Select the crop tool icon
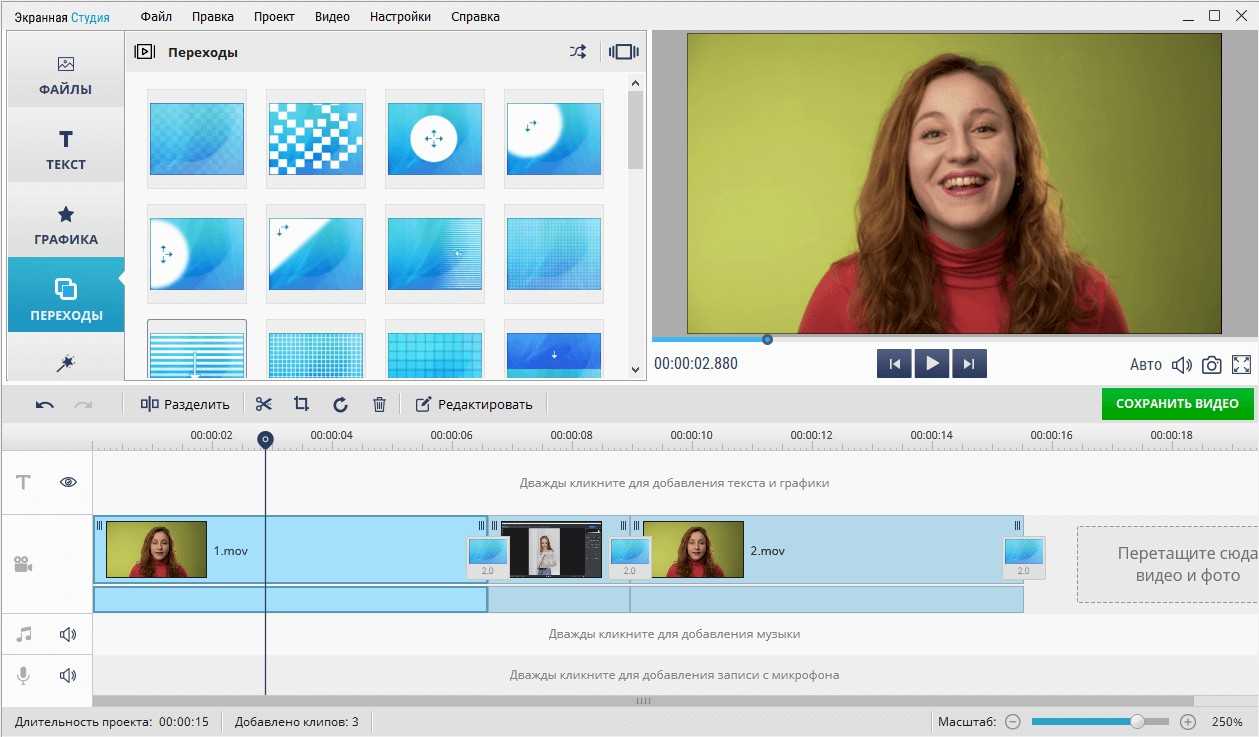Image resolution: width=1259 pixels, height=737 pixels. 301,404
